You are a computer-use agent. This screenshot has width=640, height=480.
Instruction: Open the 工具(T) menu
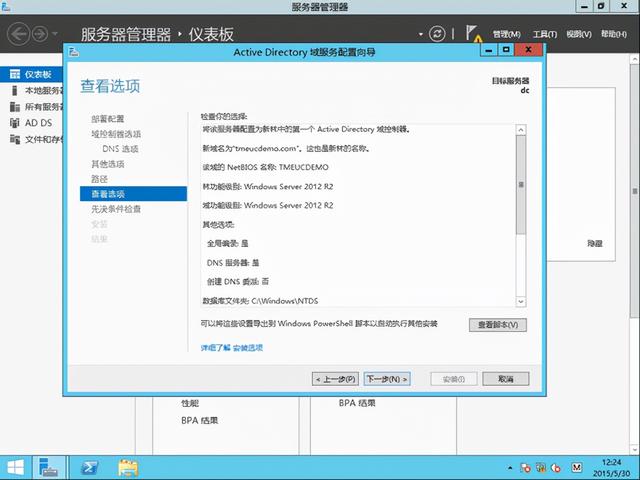click(544, 34)
